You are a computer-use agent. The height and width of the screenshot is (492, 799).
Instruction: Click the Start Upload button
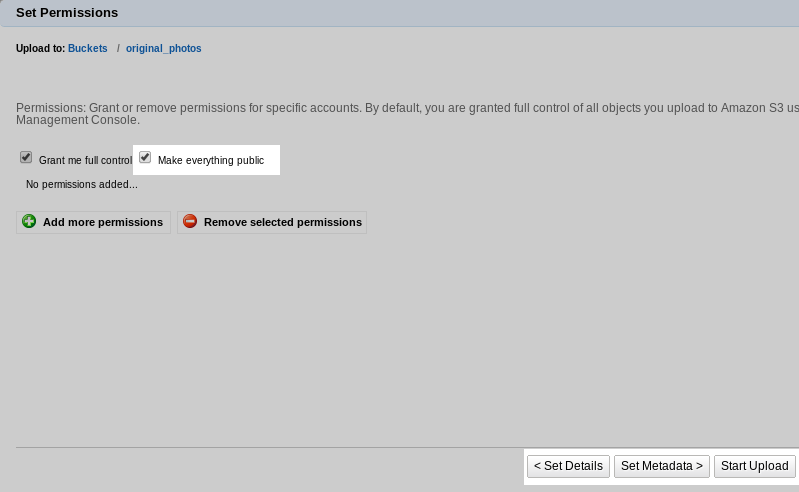(755, 466)
